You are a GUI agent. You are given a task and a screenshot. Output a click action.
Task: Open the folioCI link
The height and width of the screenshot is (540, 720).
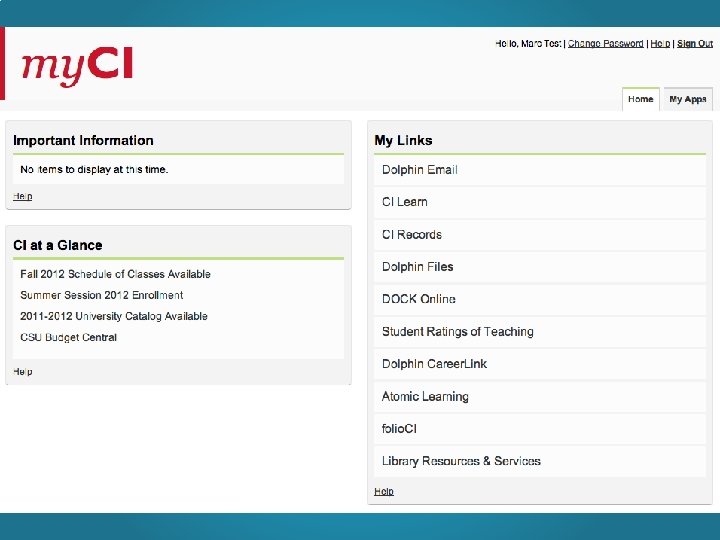pyautogui.click(x=540, y=428)
